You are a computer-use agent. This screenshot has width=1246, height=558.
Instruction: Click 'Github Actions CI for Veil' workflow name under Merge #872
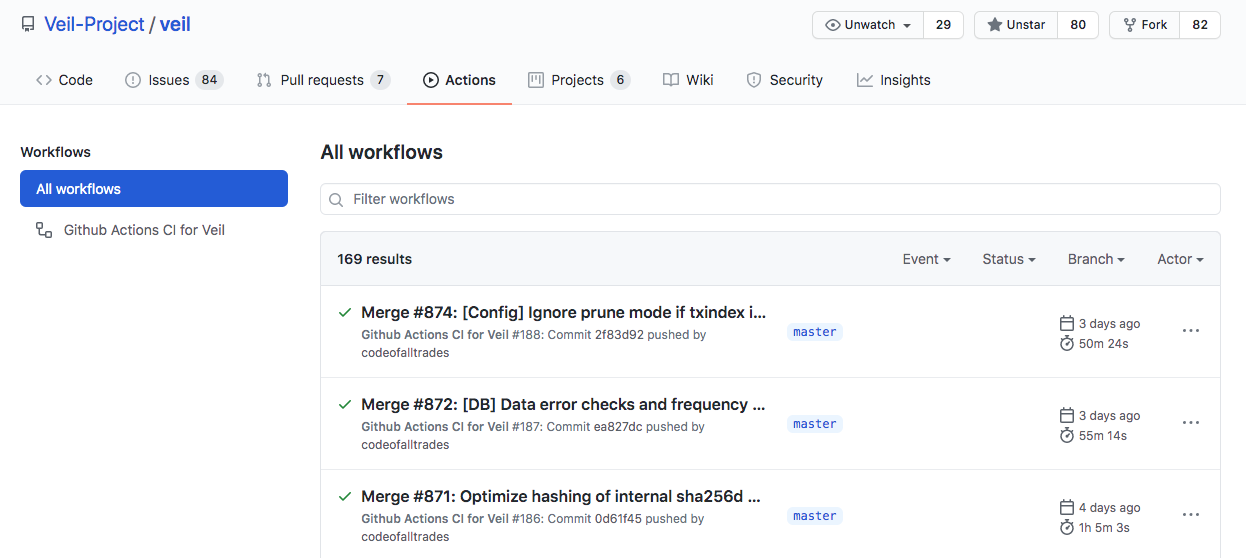(435, 427)
